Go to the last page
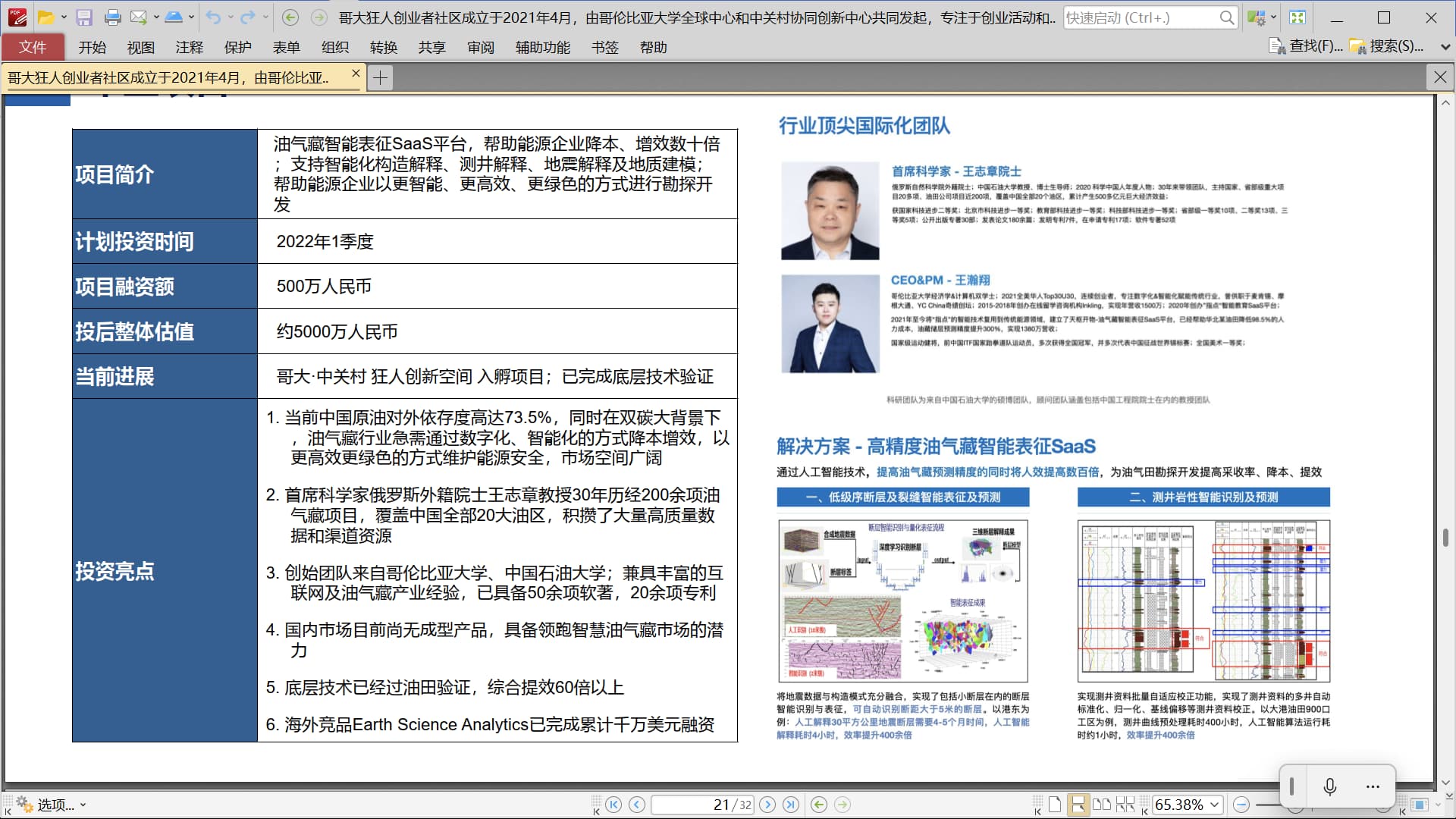 coord(791,805)
